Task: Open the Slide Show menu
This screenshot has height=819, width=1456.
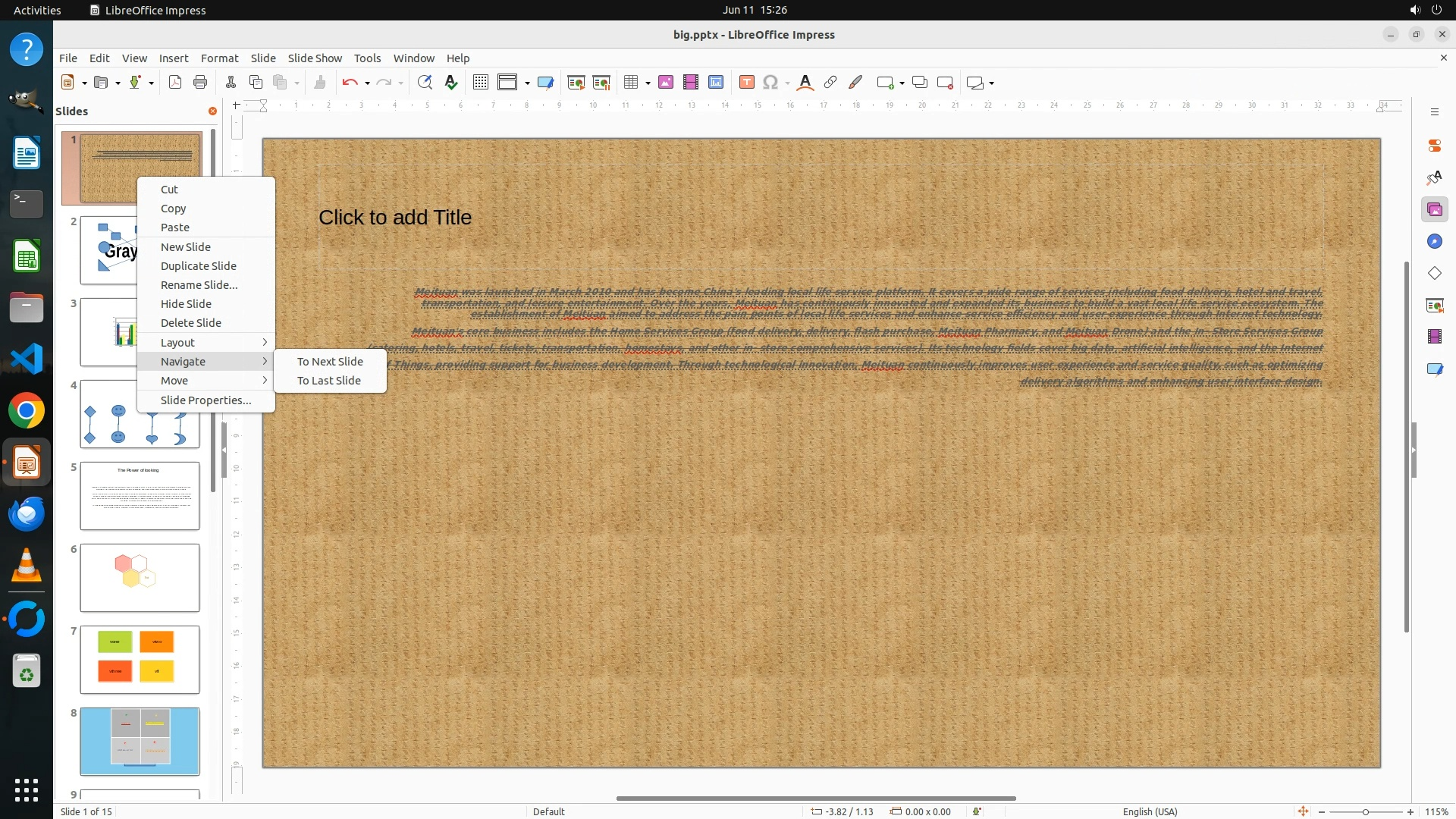Action: [314, 58]
